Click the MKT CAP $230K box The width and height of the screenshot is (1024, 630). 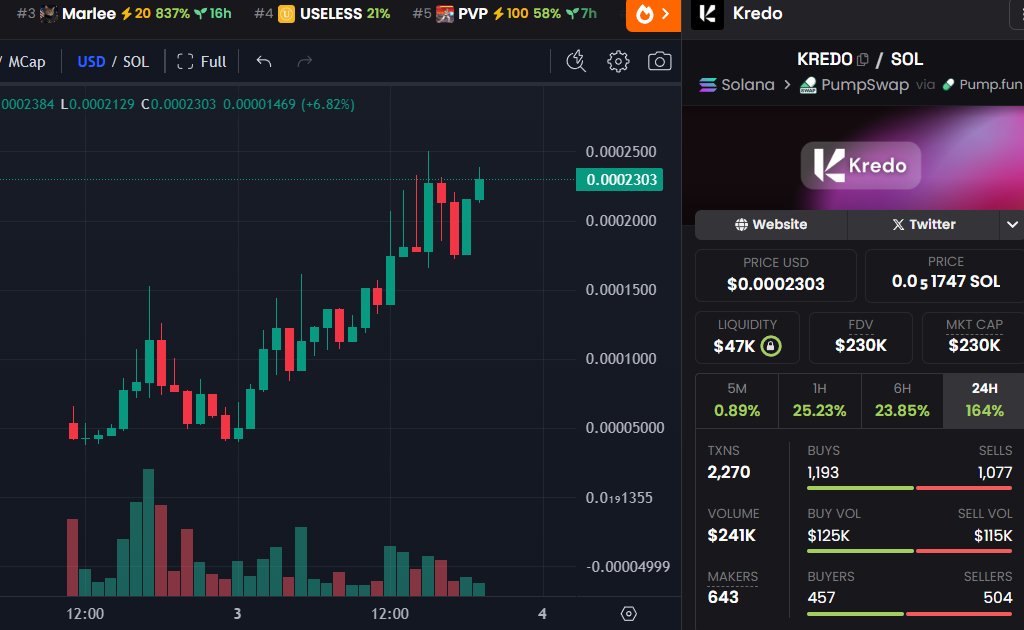pos(974,338)
